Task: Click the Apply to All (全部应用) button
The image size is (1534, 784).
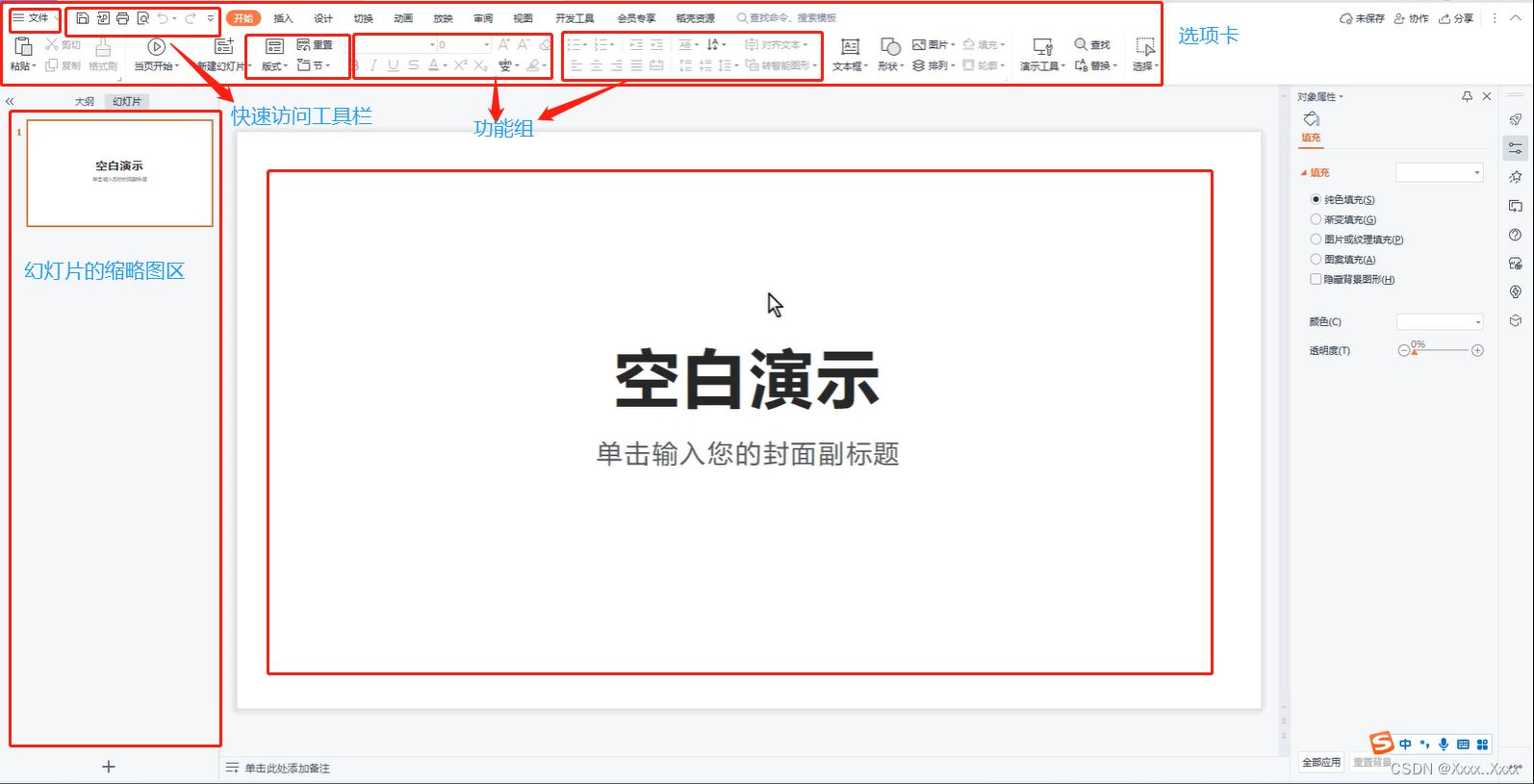Action: click(1321, 762)
